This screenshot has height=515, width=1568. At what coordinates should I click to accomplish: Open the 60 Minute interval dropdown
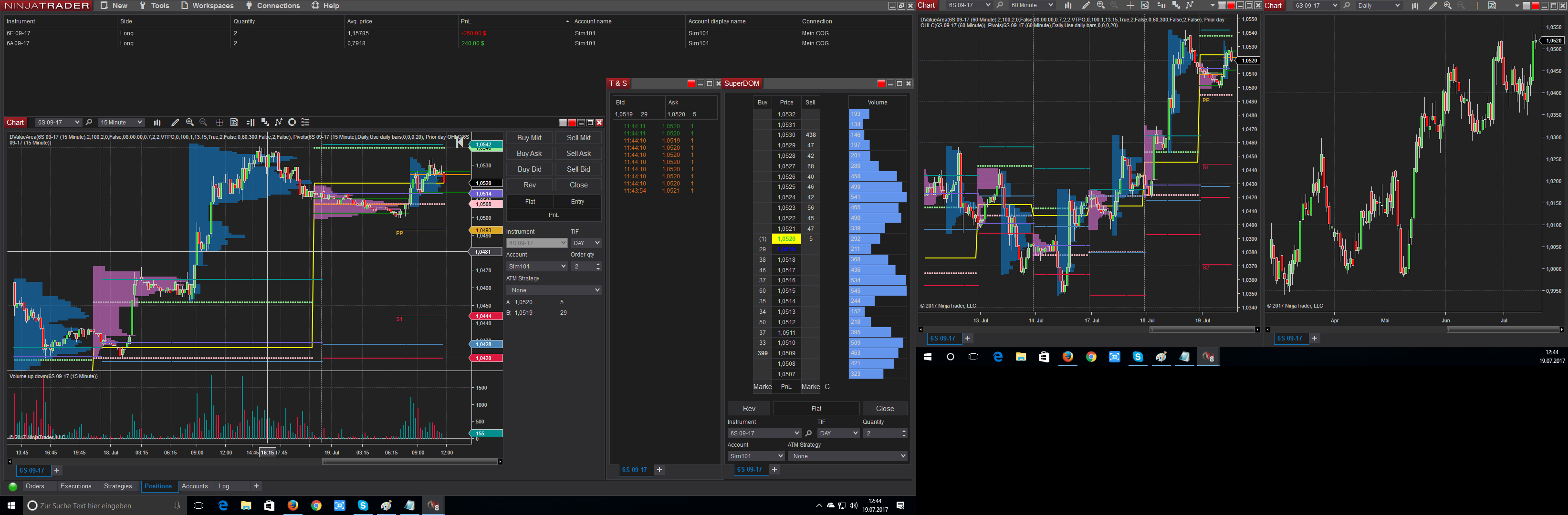pyautogui.click(x=1032, y=5)
